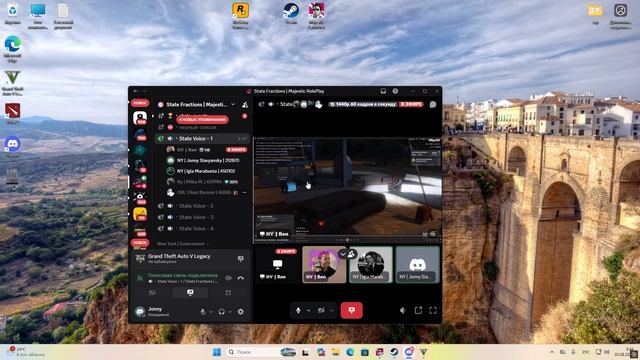640x360 pixels.
Task: Select State Voice - 1 channel
Action: 202,139
